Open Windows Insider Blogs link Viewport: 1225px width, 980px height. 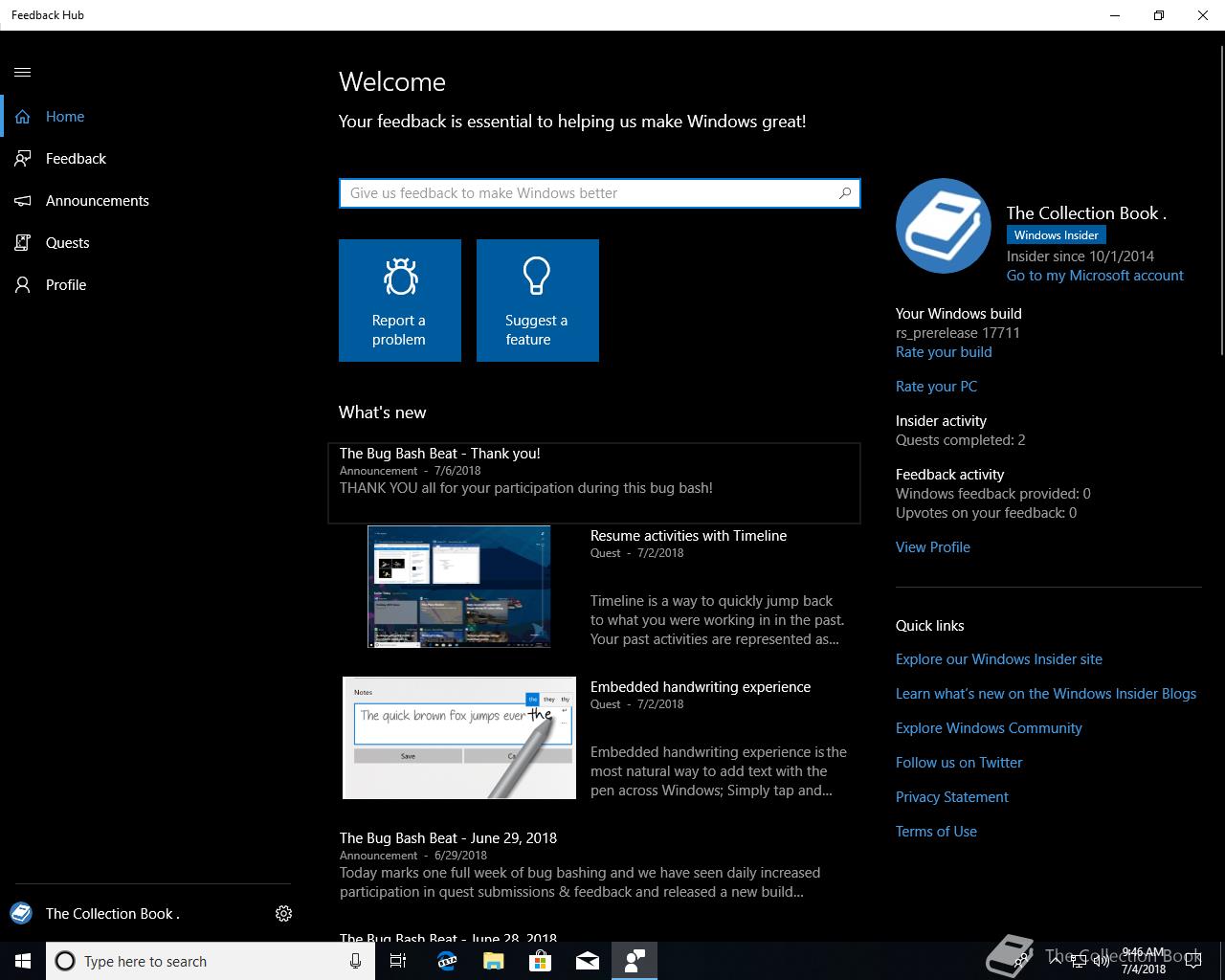coord(1046,694)
